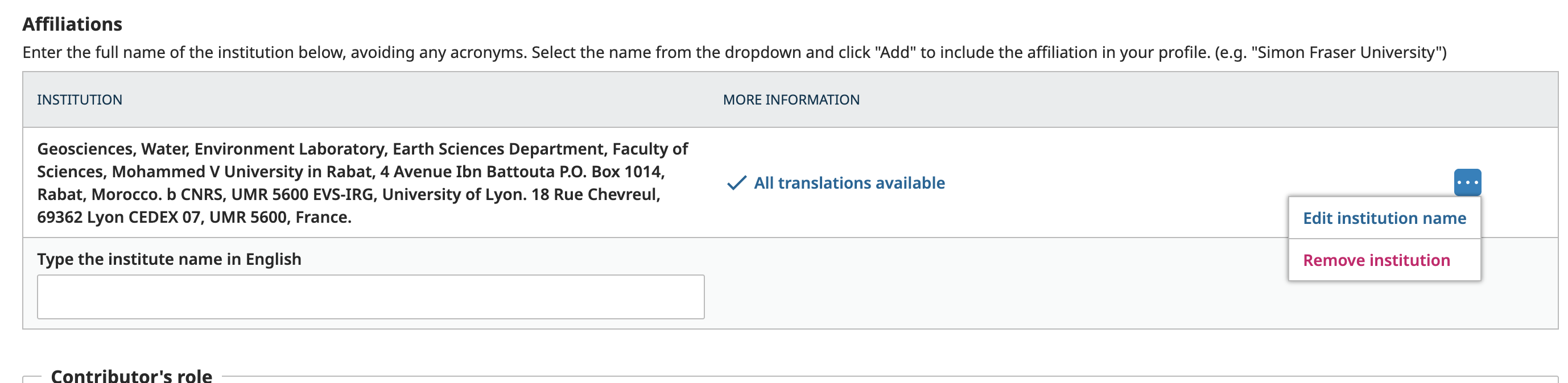Click the MORE INFORMATION column header
This screenshot has width=1568, height=383.
pos(791,99)
